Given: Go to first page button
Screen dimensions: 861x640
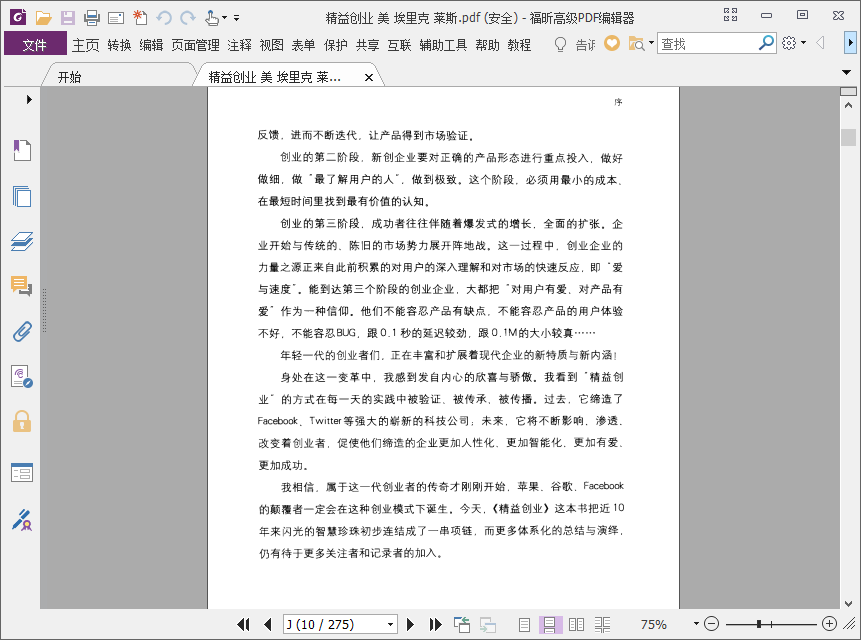Looking at the screenshot, I should tap(243, 624).
